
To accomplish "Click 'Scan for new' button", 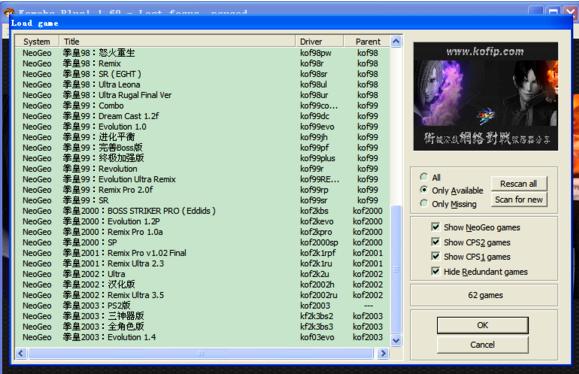I will pyautogui.click(x=518, y=199).
